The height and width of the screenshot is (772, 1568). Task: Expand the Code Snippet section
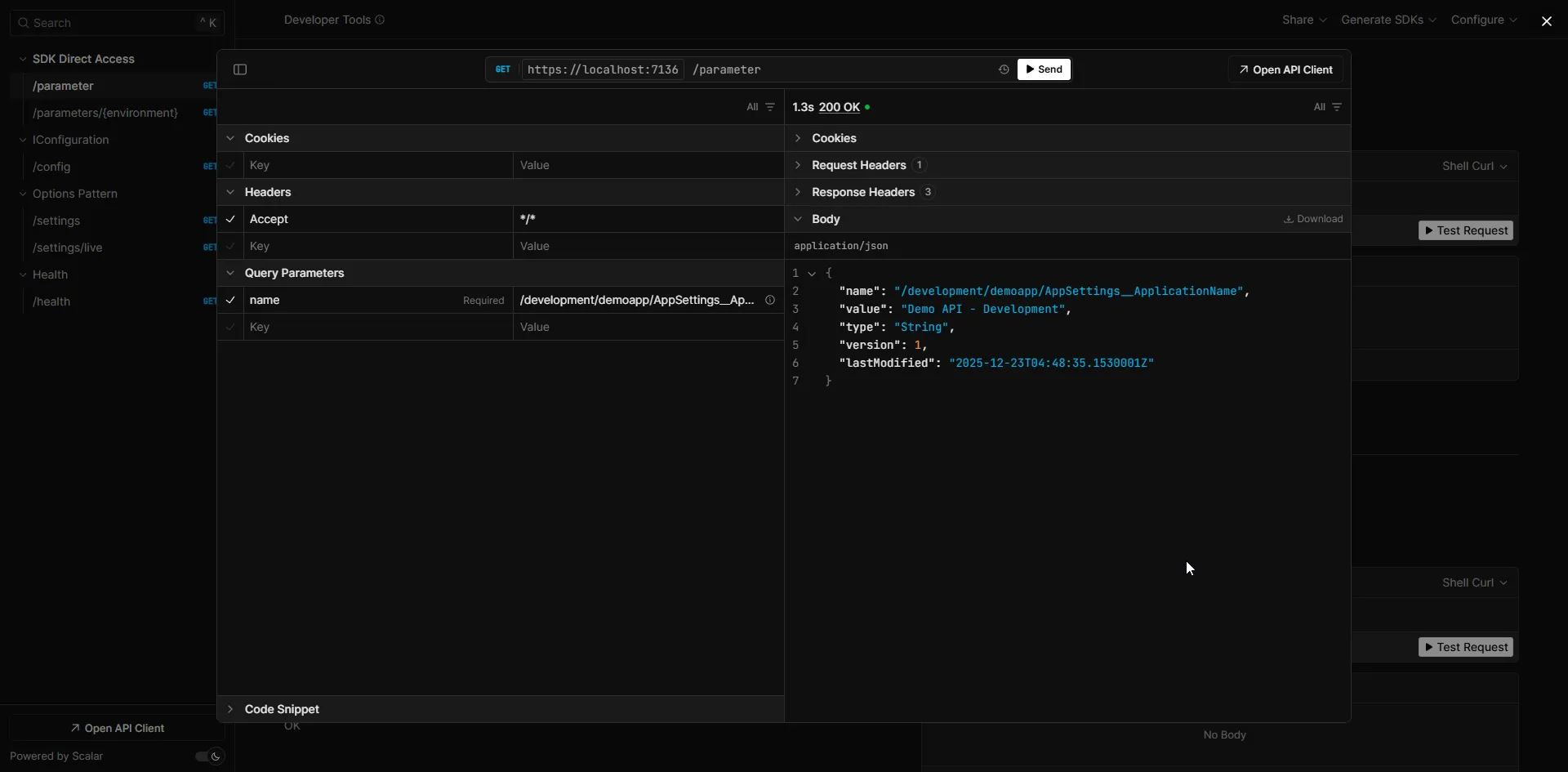pyautogui.click(x=230, y=709)
